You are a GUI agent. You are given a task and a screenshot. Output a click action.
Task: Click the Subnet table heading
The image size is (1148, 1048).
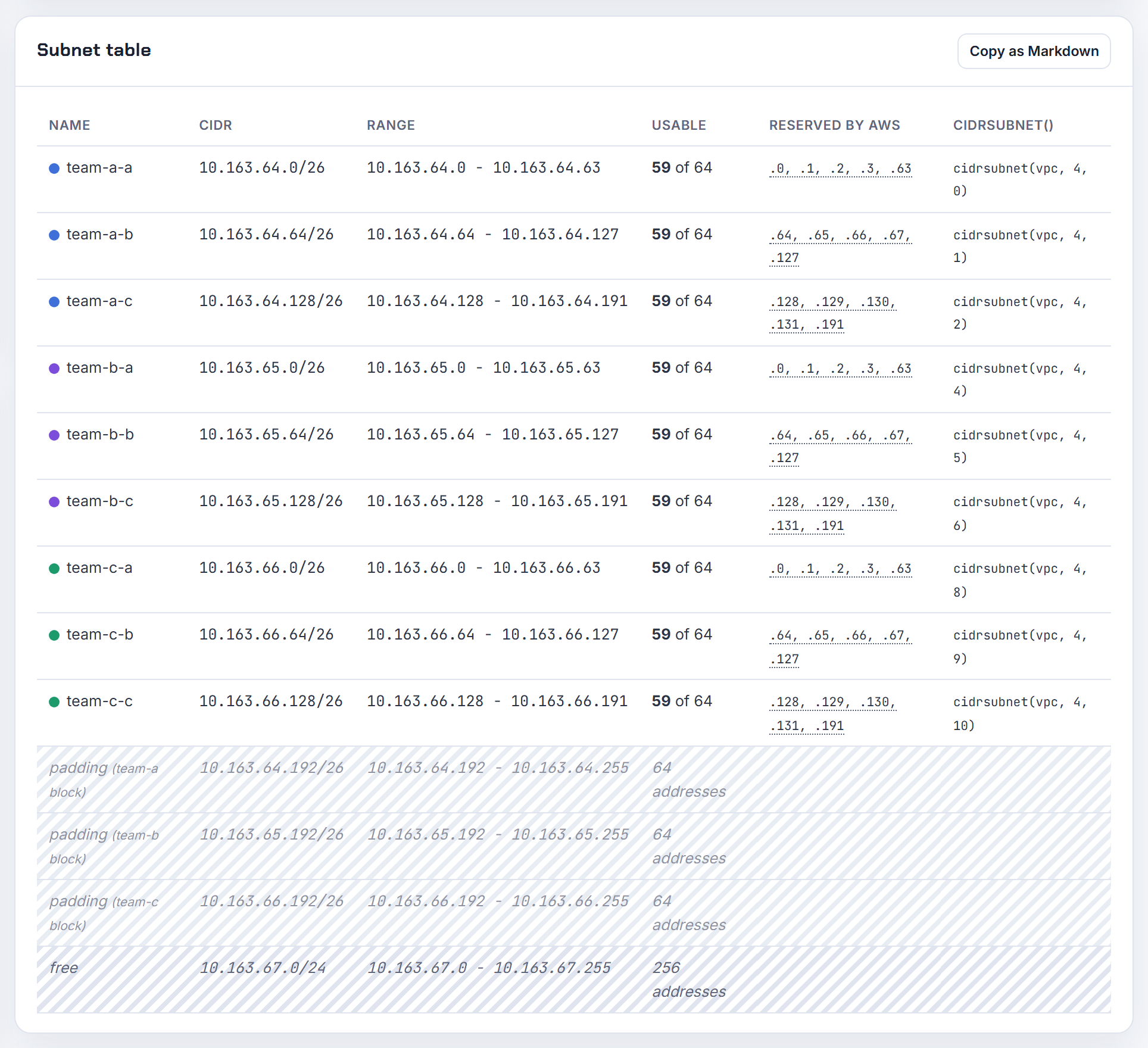[94, 50]
